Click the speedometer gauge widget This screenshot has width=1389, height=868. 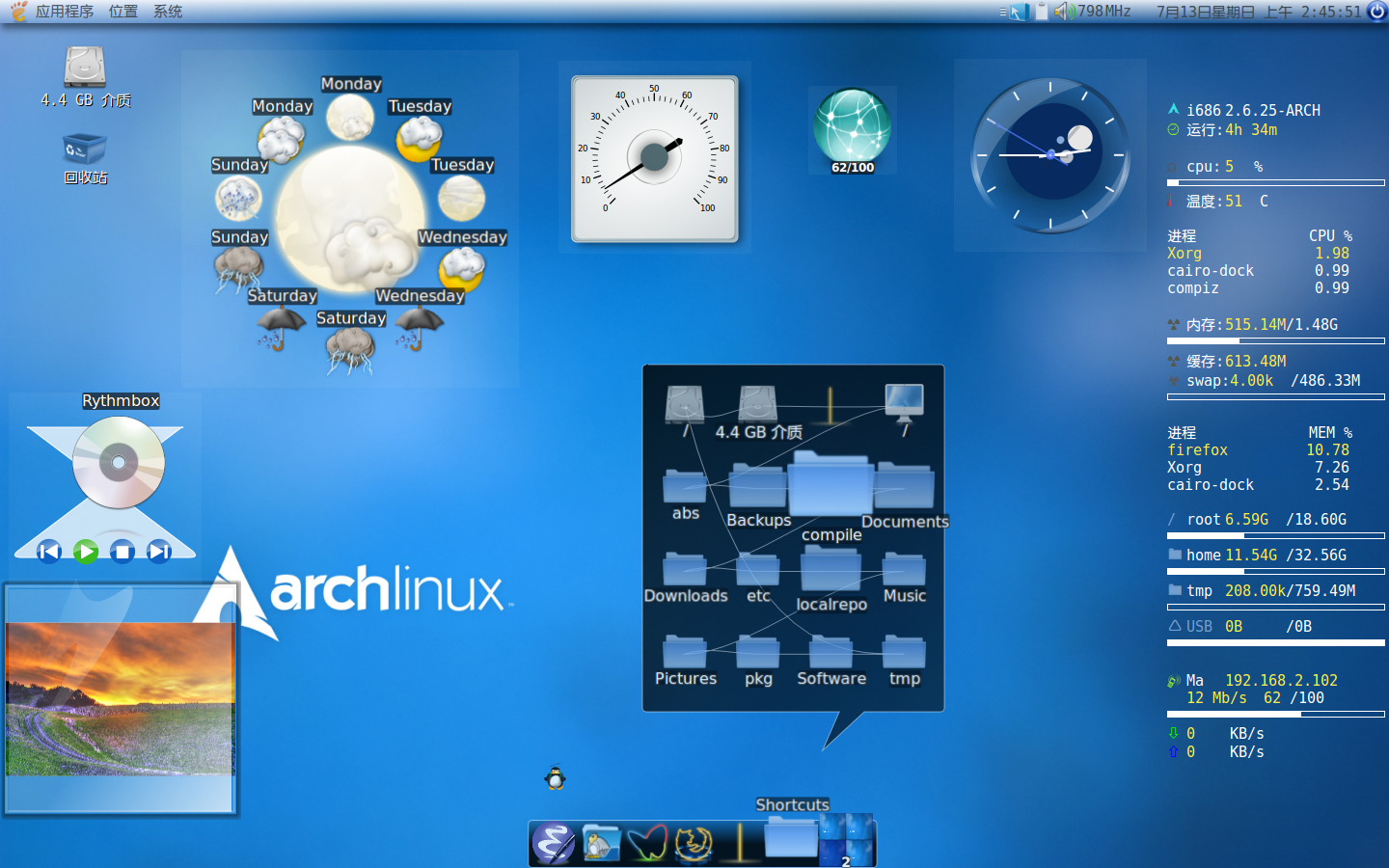click(x=655, y=159)
